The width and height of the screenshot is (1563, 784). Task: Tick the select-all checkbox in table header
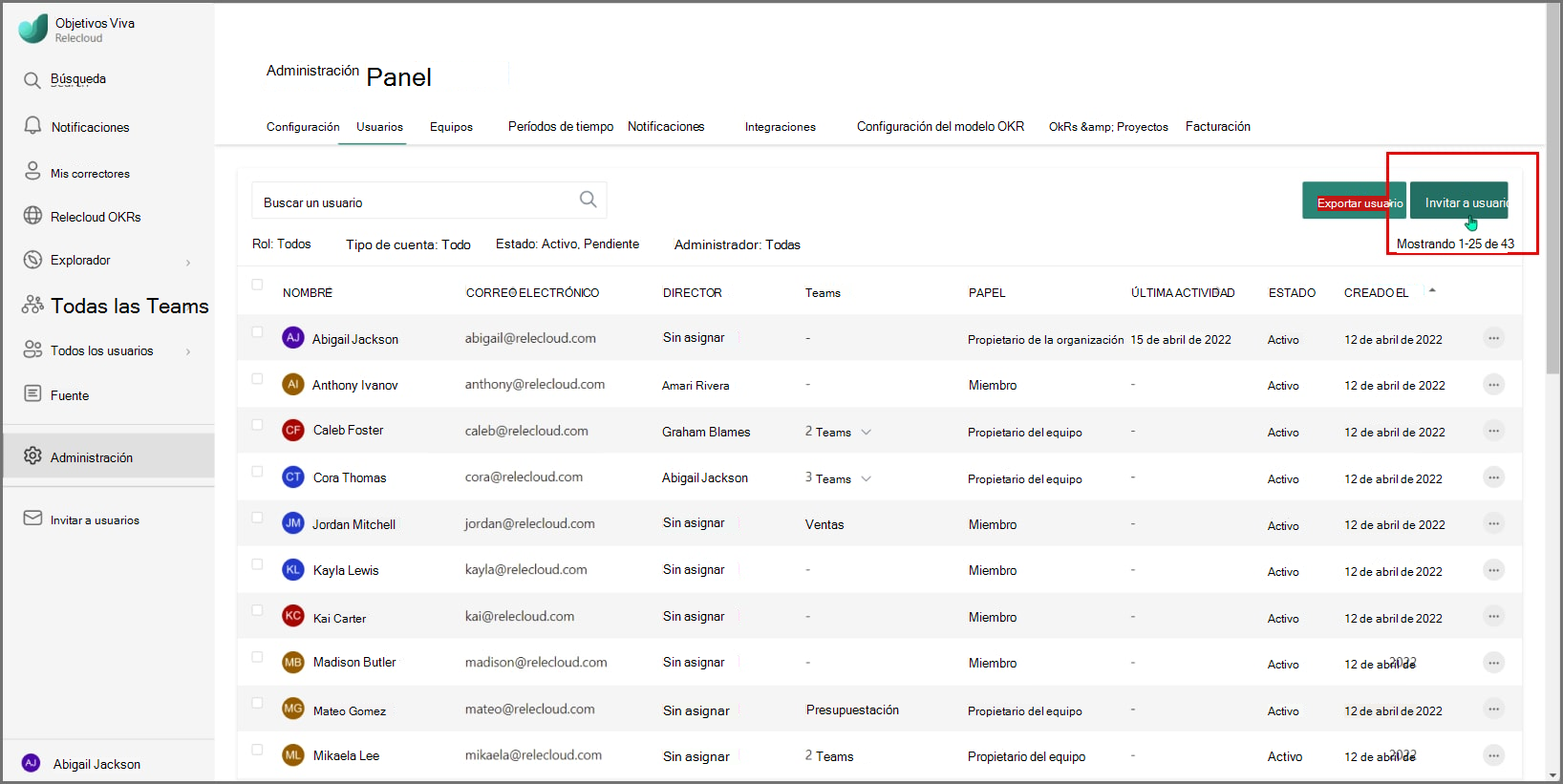click(x=257, y=285)
